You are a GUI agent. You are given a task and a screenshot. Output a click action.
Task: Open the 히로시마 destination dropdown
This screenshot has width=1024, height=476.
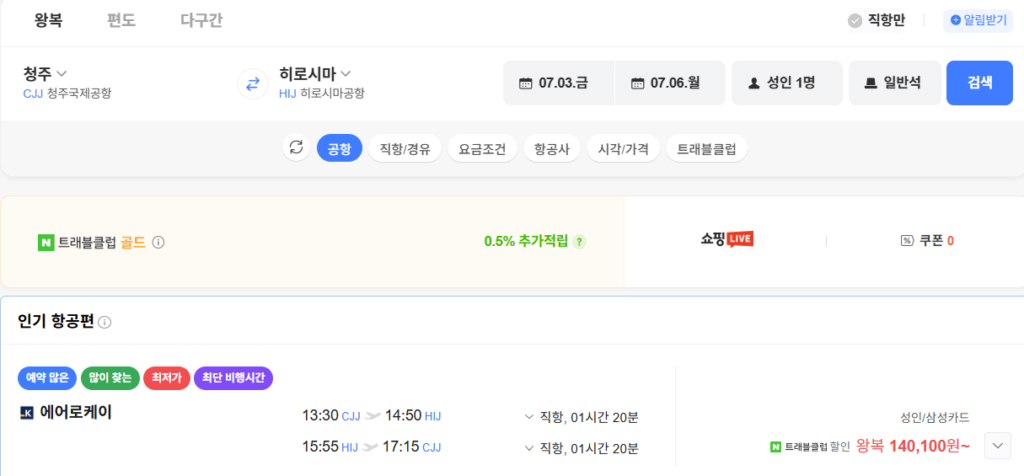315,73
